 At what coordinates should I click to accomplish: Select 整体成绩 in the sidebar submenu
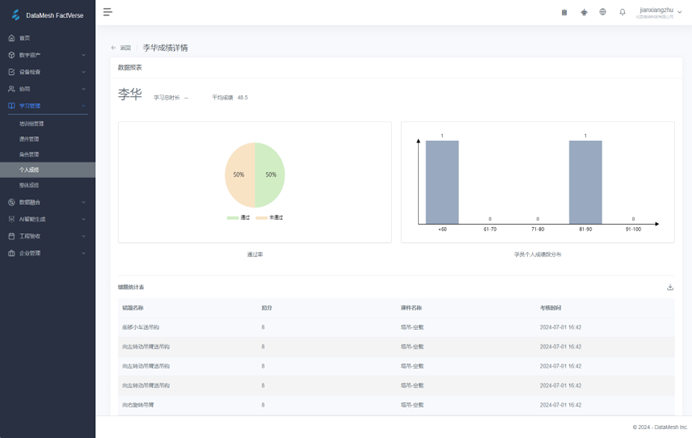tap(30, 185)
